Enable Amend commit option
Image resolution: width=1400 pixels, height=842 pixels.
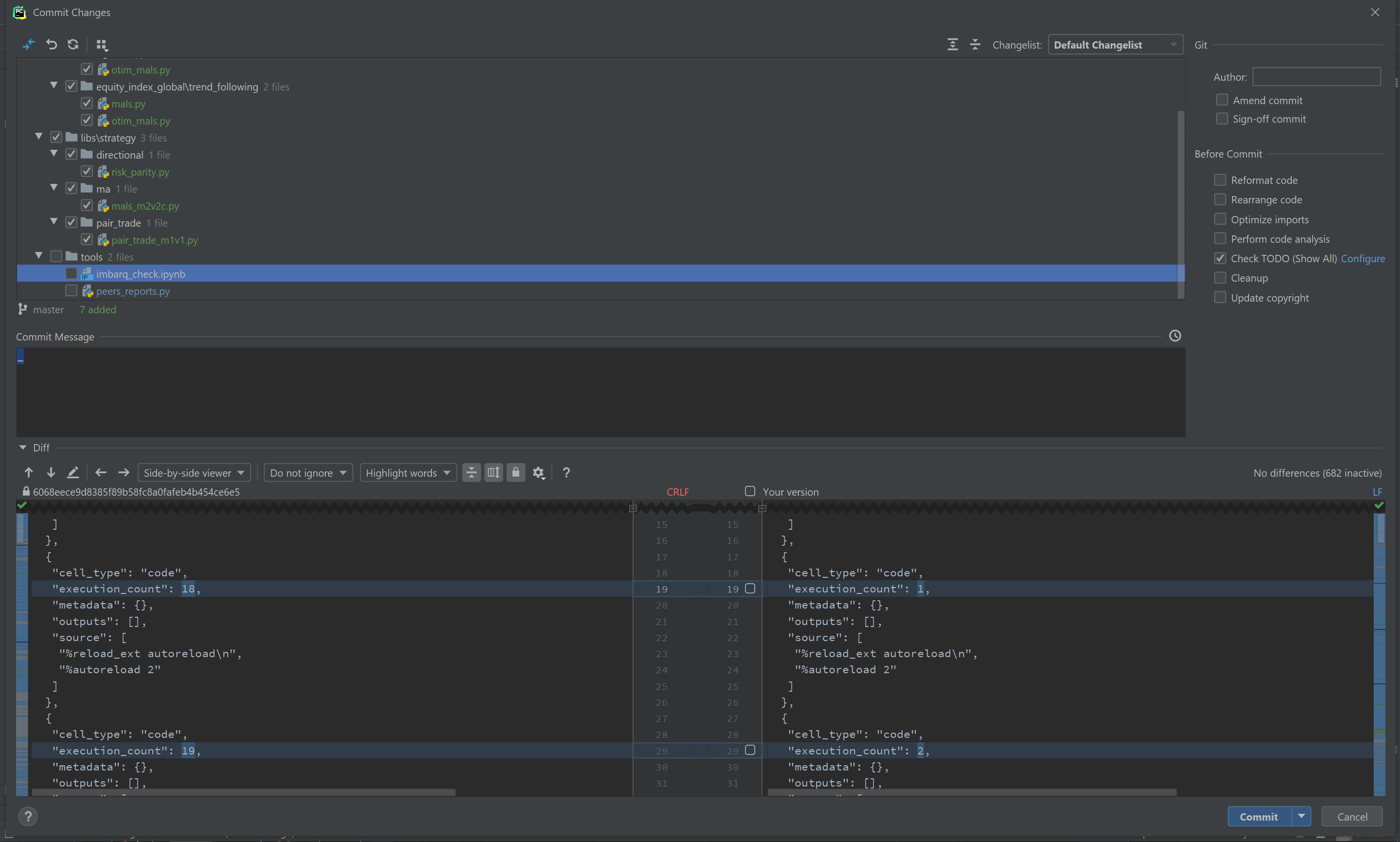tap(1222, 100)
